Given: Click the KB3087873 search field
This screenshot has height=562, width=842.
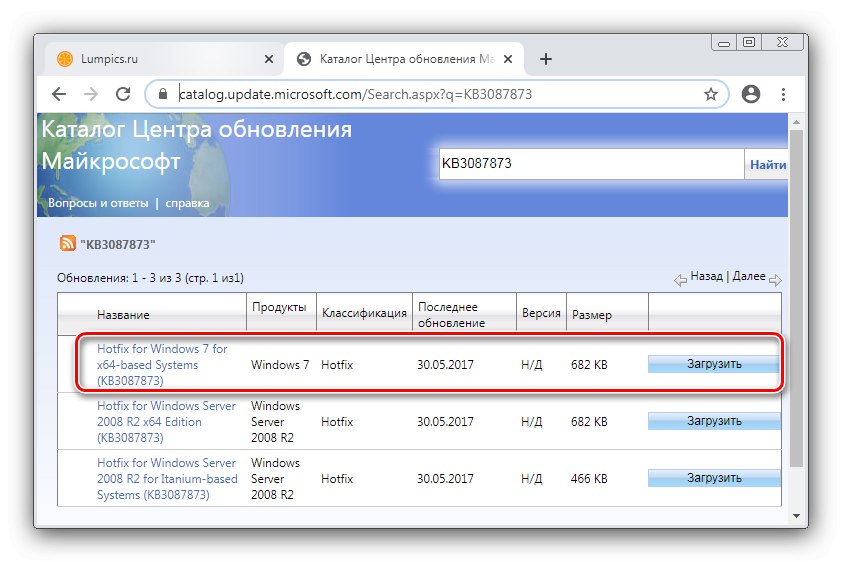Looking at the screenshot, I should [591, 164].
